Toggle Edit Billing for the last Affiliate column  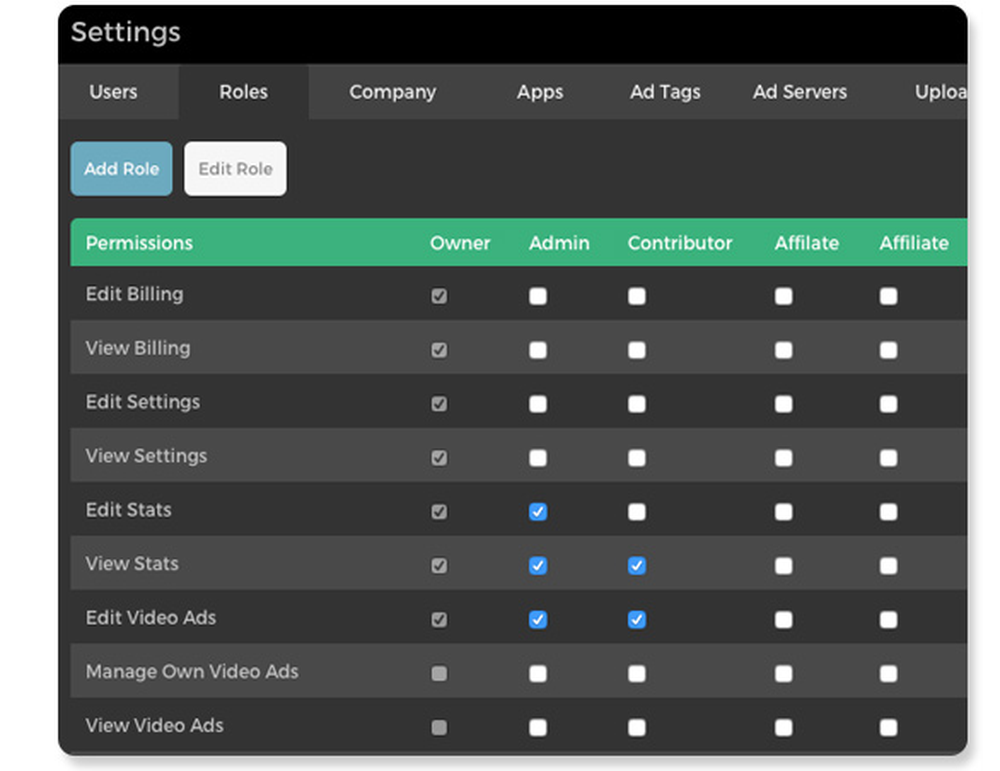[888, 296]
